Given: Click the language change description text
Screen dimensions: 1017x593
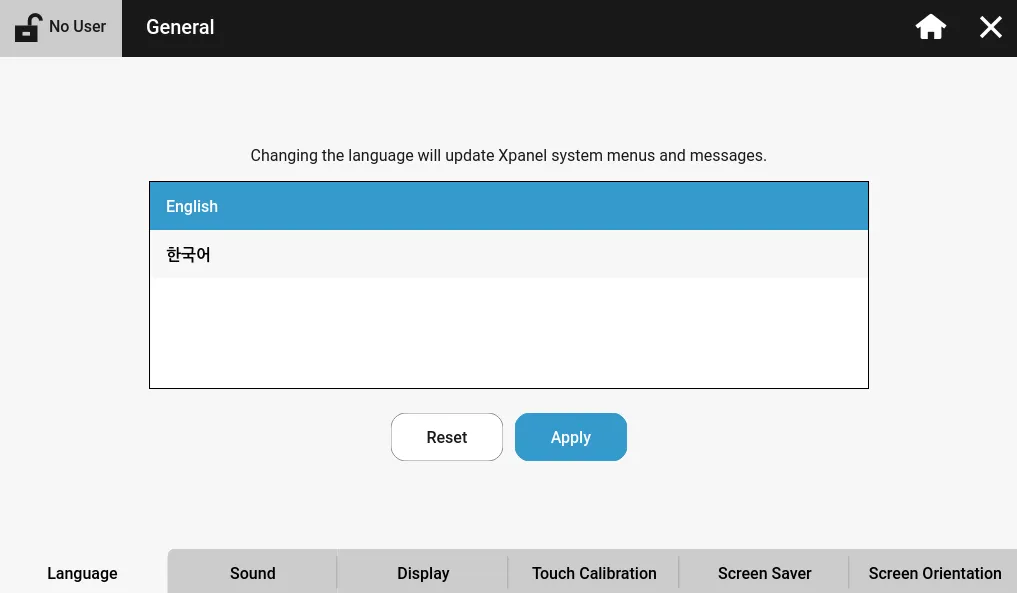Looking at the screenshot, I should 508,156.
